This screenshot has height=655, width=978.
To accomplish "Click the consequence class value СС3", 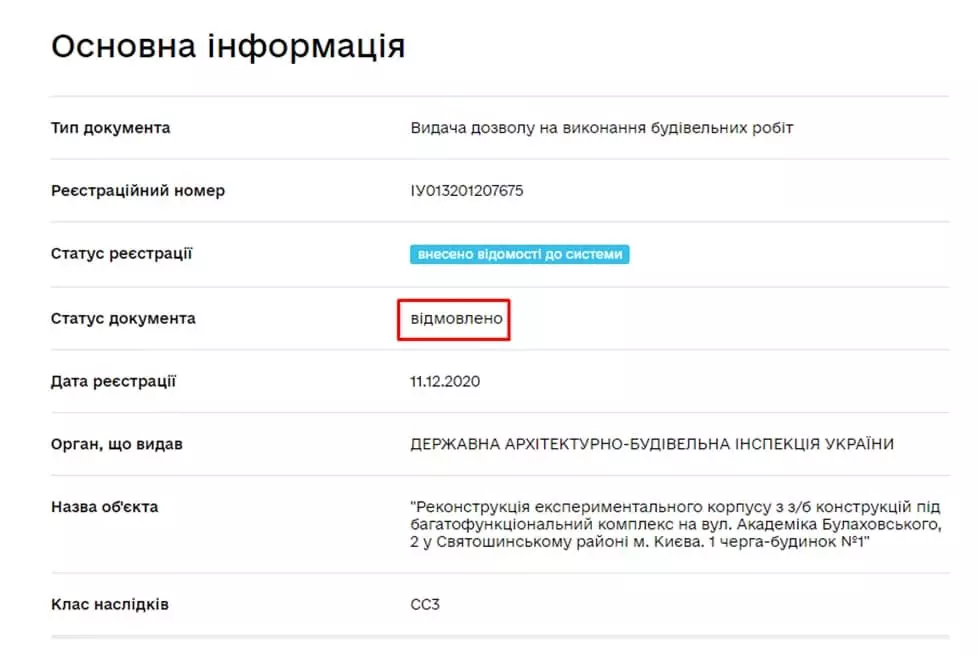I will 425,605.
